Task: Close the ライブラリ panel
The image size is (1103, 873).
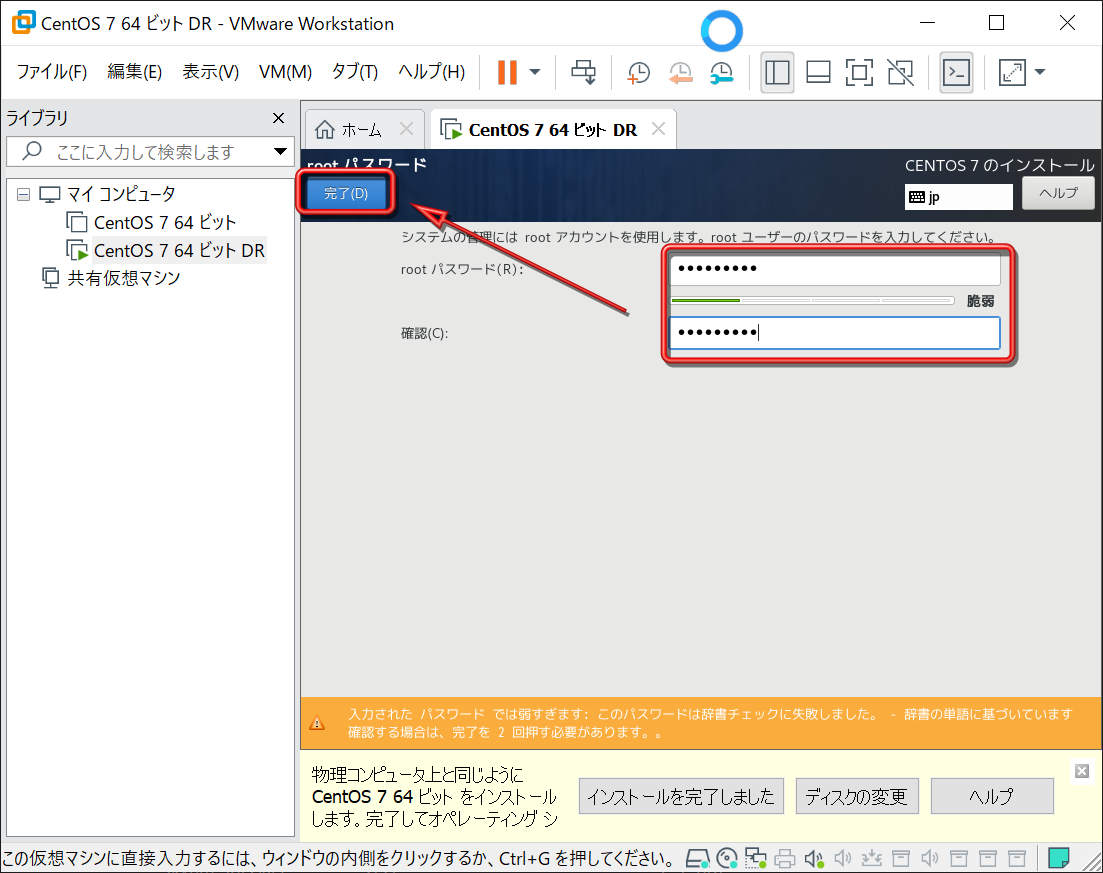Action: click(279, 118)
